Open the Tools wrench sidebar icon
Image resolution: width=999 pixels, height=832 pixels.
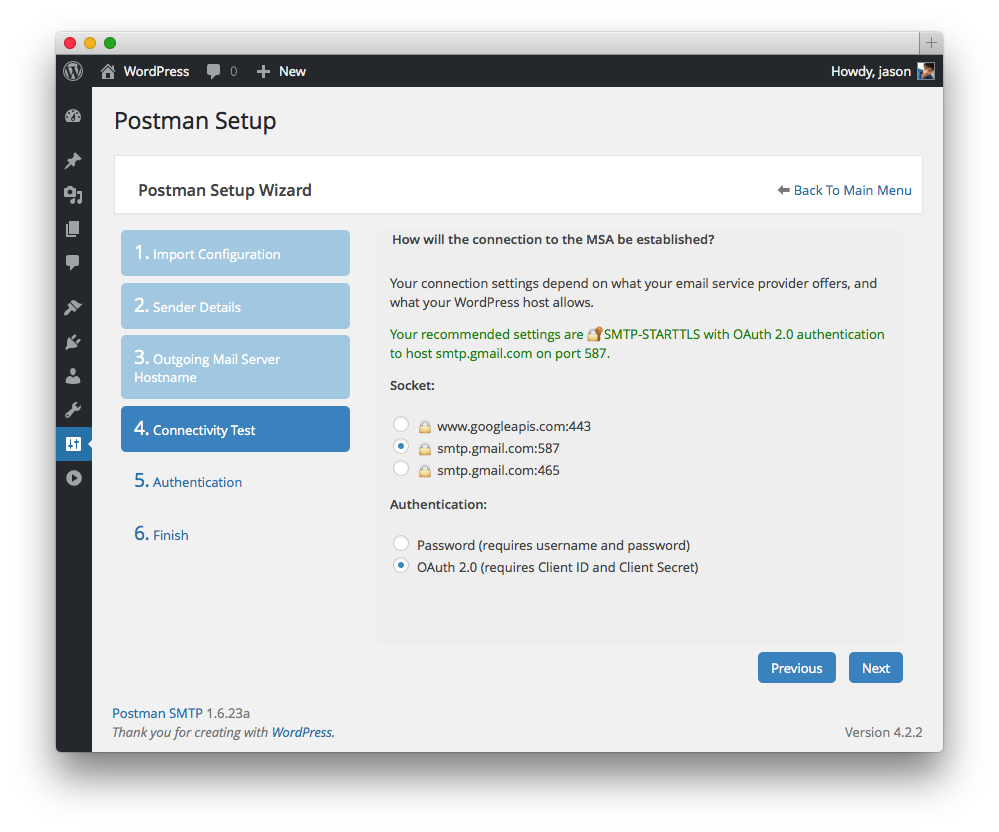point(73,410)
